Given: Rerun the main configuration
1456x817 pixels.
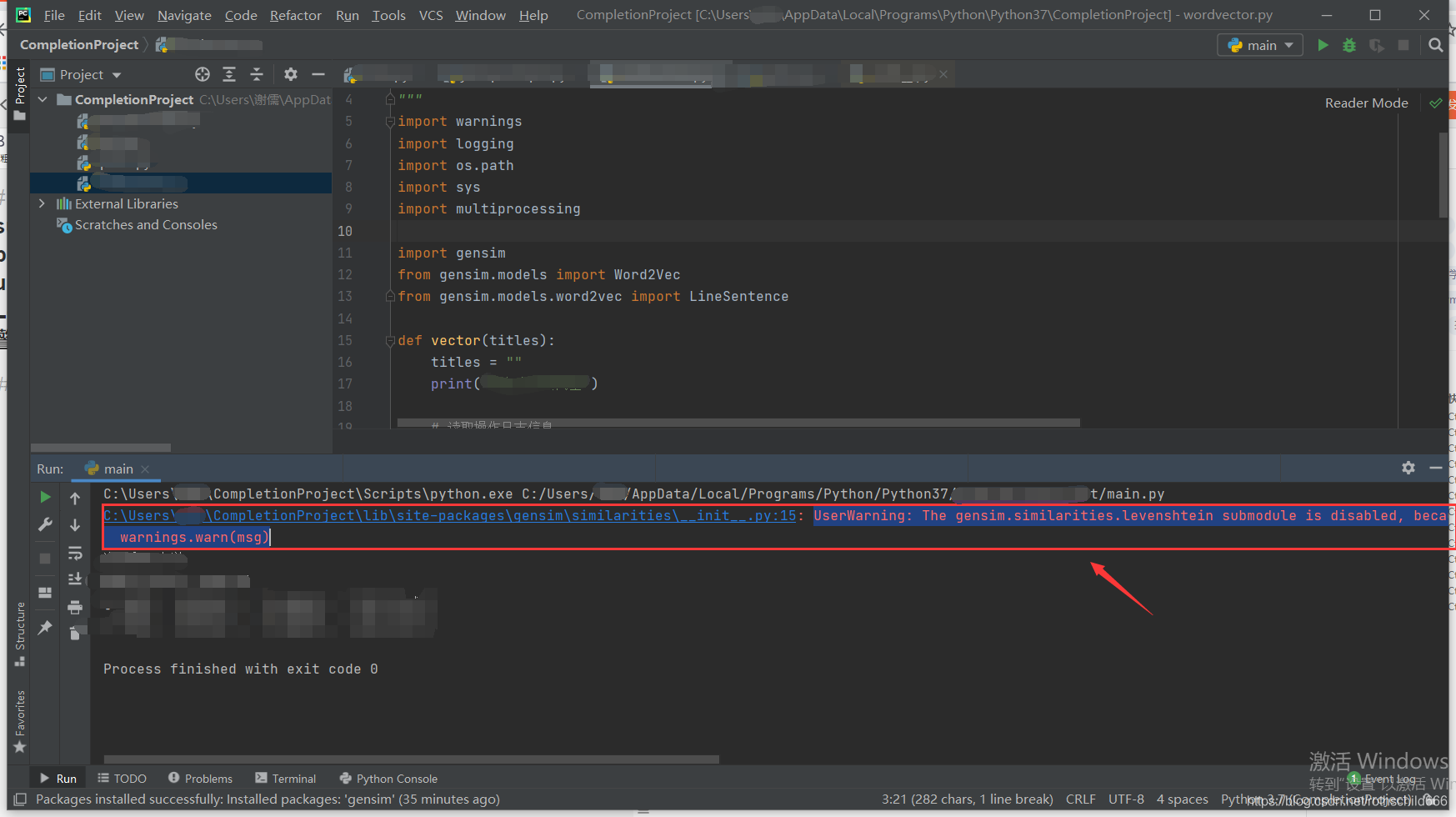Looking at the screenshot, I should 45,496.
